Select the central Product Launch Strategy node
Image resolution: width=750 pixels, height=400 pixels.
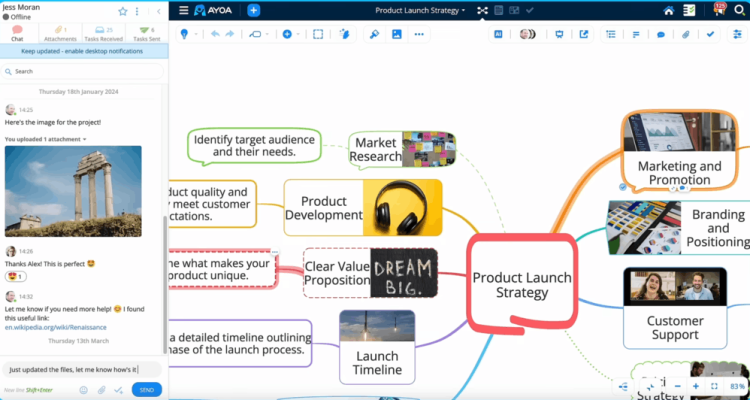(522, 284)
